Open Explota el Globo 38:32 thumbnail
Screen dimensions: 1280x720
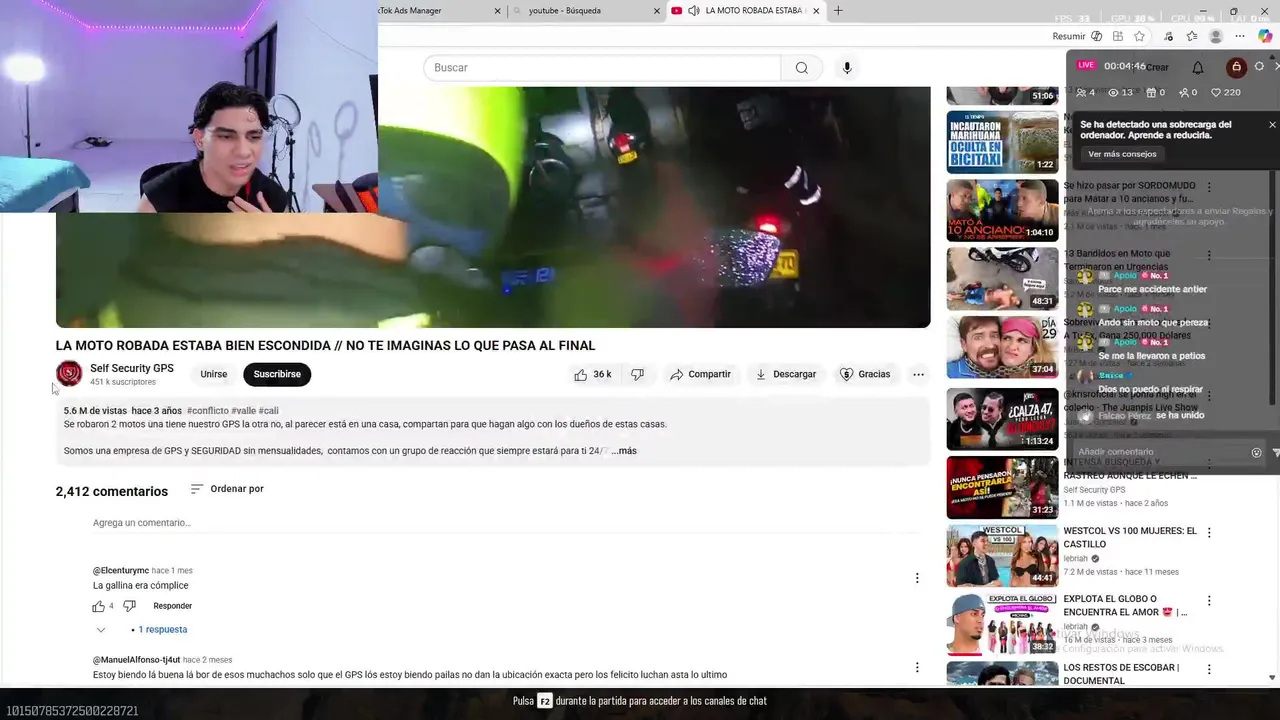click(x=1002, y=623)
